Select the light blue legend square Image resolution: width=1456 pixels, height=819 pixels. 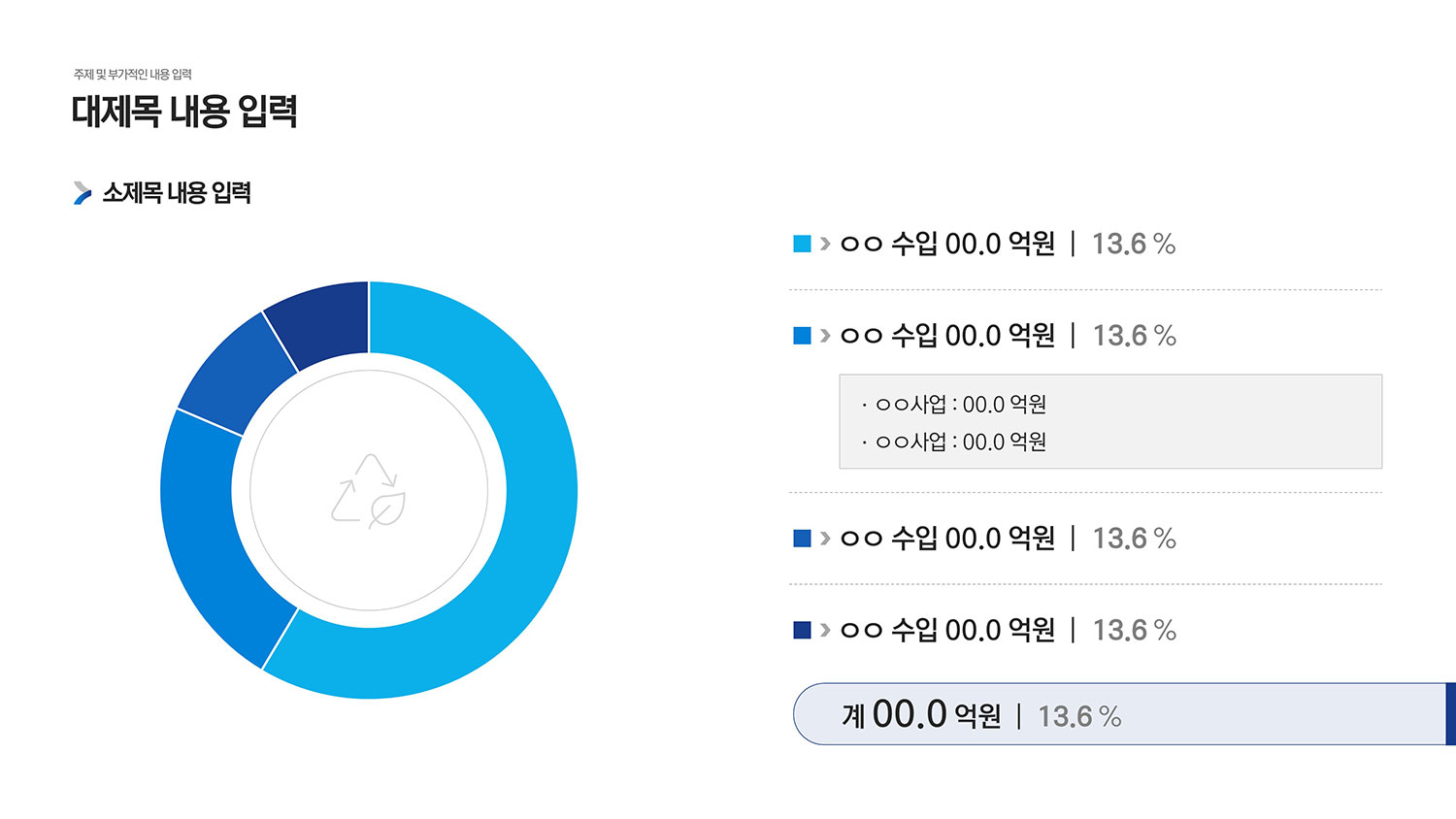tap(802, 244)
